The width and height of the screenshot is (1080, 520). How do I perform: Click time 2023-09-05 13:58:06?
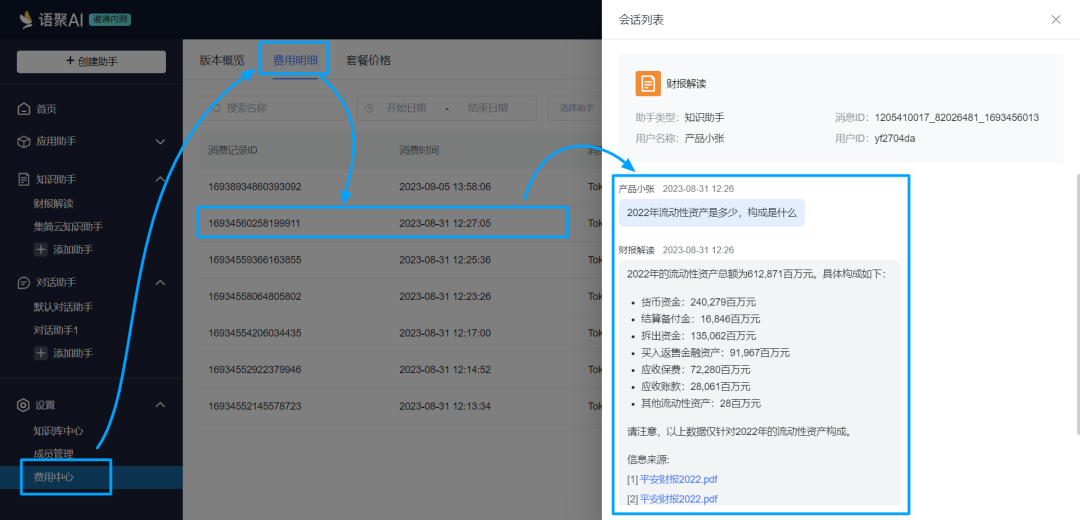(x=445, y=187)
